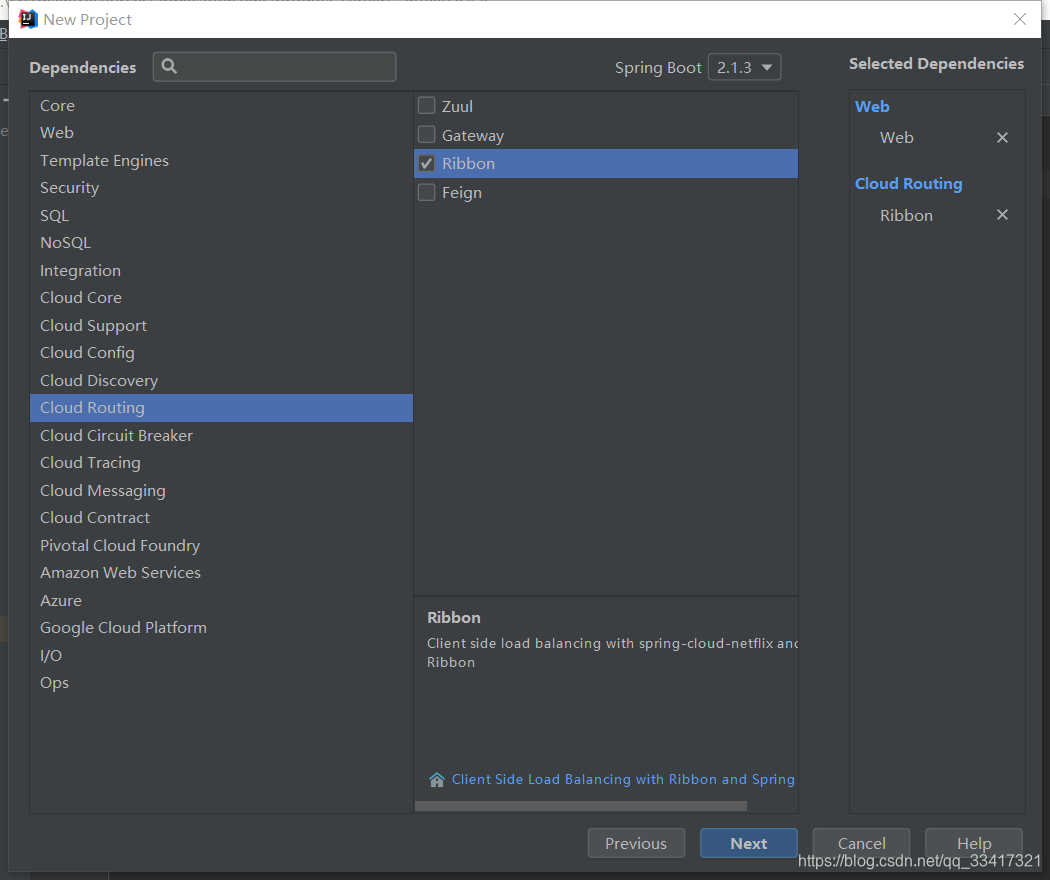
Task: Select the Cloud Circuit Breaker category
Action: click(221, 435)
